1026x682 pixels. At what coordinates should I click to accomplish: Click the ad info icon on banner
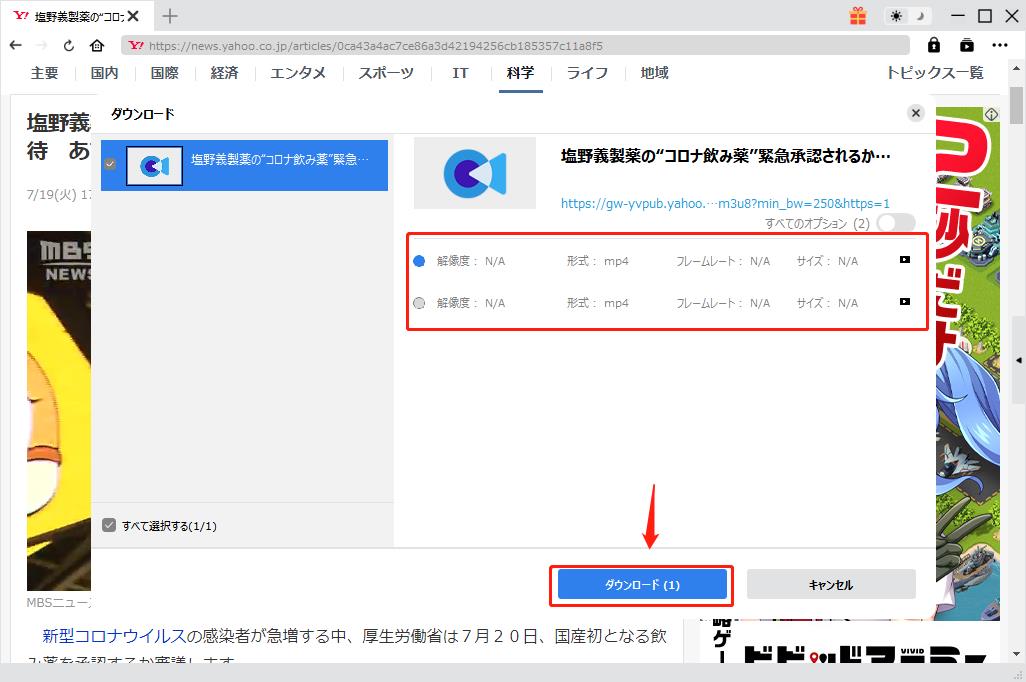coord(991,115)
